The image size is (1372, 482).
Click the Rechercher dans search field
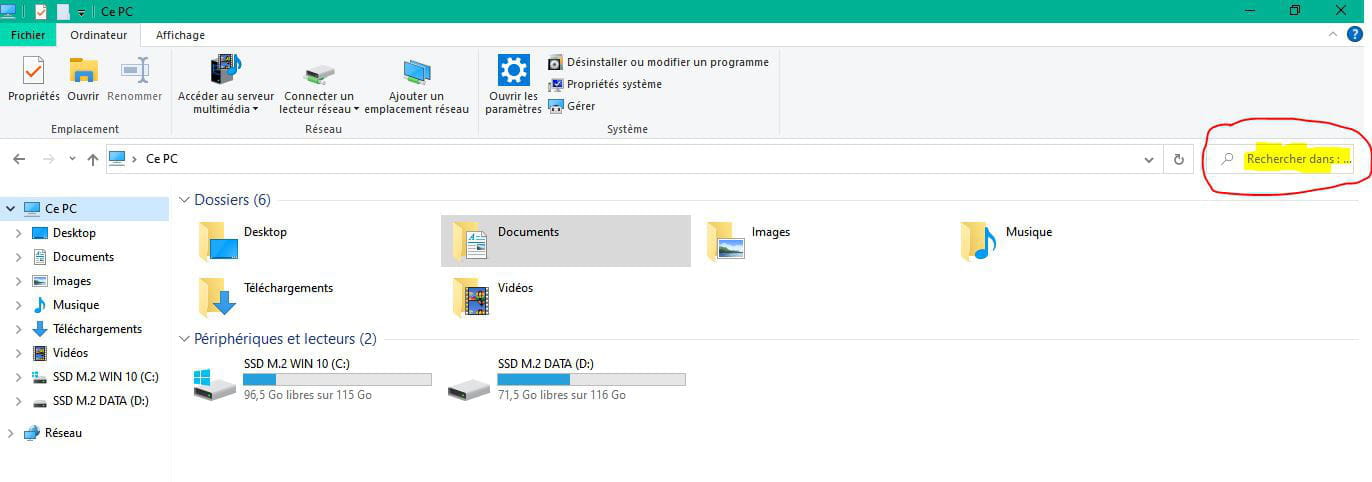point(1296,159)
